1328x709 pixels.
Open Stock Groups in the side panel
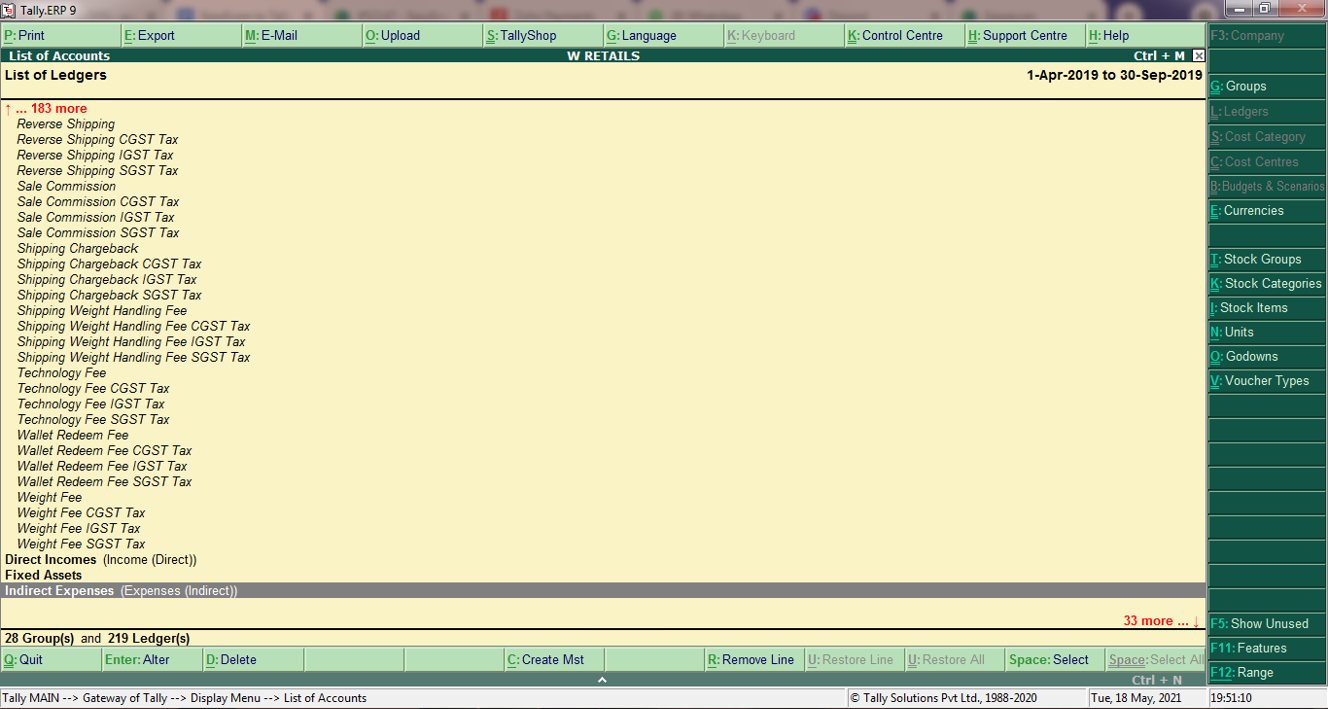pos(1267,259)
